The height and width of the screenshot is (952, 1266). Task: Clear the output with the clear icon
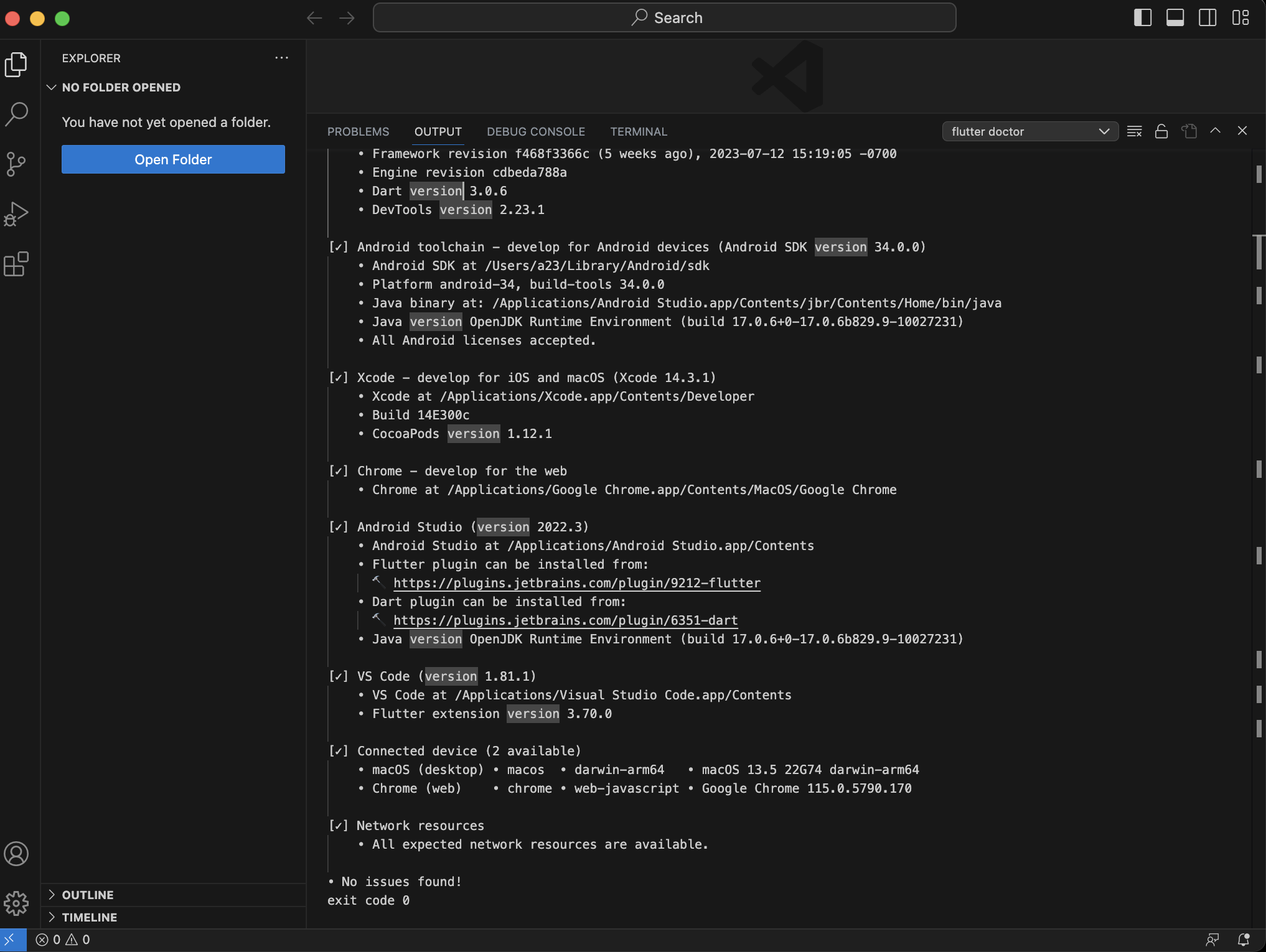point(1135,131)
